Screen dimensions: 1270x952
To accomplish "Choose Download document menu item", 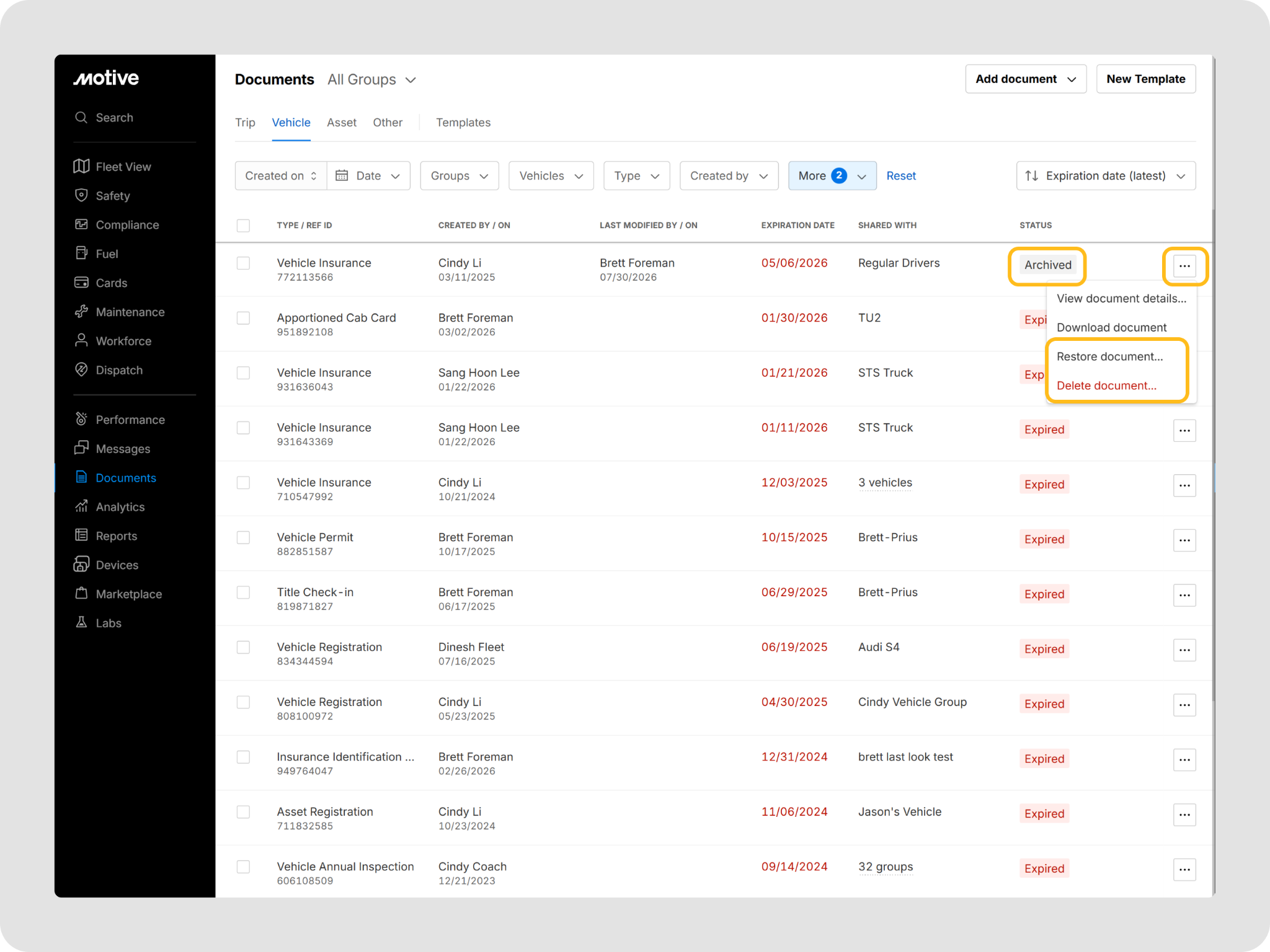I will 1121,328.
